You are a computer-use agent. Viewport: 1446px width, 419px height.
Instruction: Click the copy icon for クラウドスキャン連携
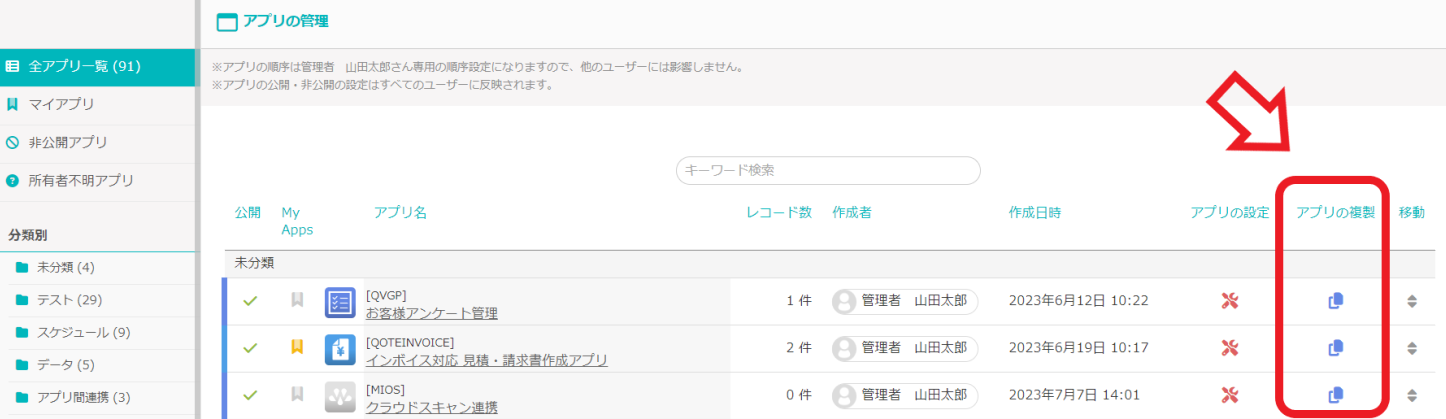pyautogui.click(x=1335, y=395)
